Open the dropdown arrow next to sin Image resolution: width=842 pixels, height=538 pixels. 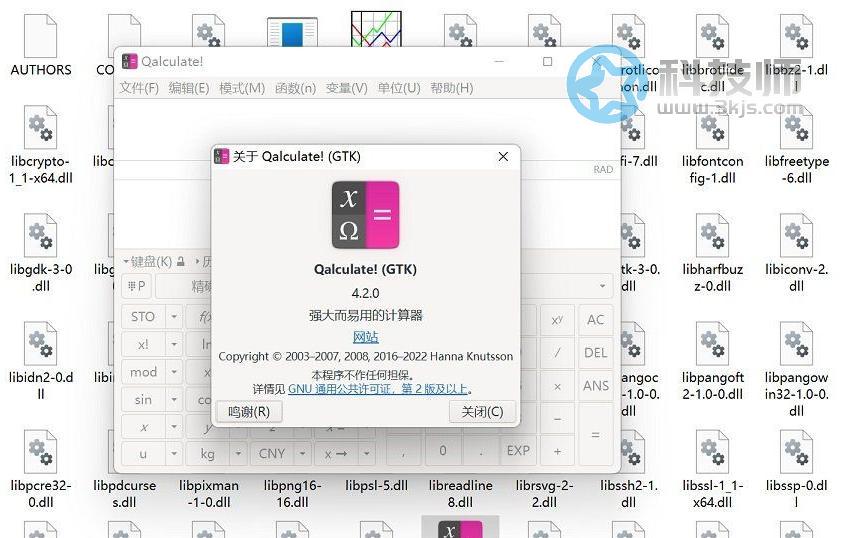pyautogui.click(x=174, y=399)
